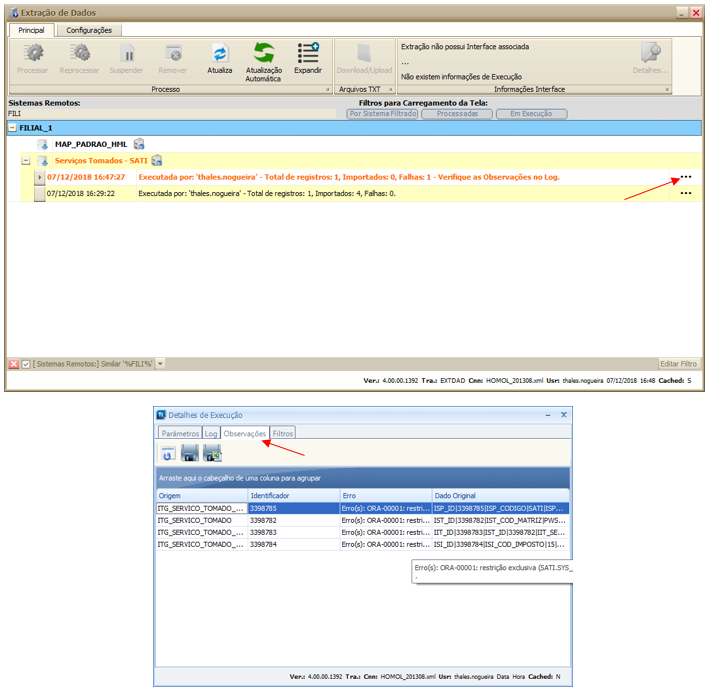Viewport: 712px width, 695px height.
Task: Click the refresh icon in Detalhes de Execução
Action: [x=168, y=453]
